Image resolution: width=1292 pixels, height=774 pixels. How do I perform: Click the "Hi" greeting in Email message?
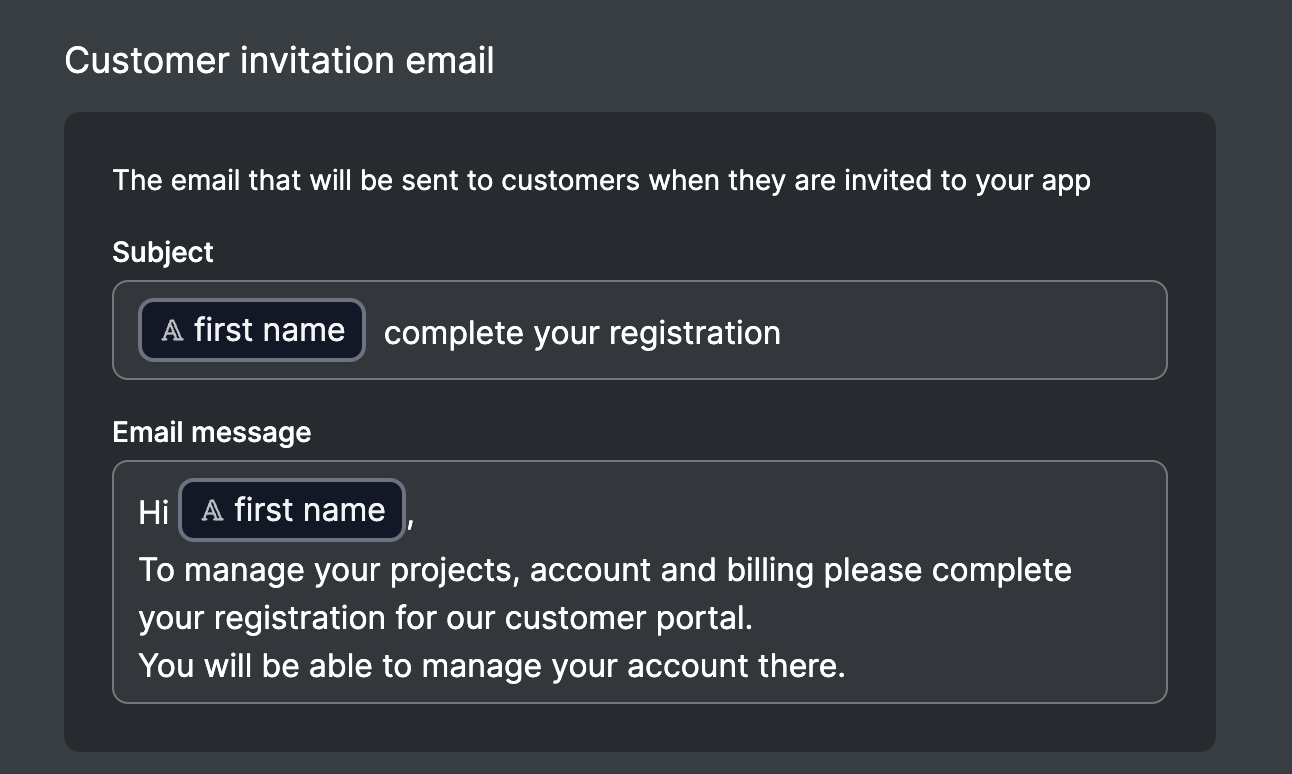pyautogui.click(x=154, y=513)
